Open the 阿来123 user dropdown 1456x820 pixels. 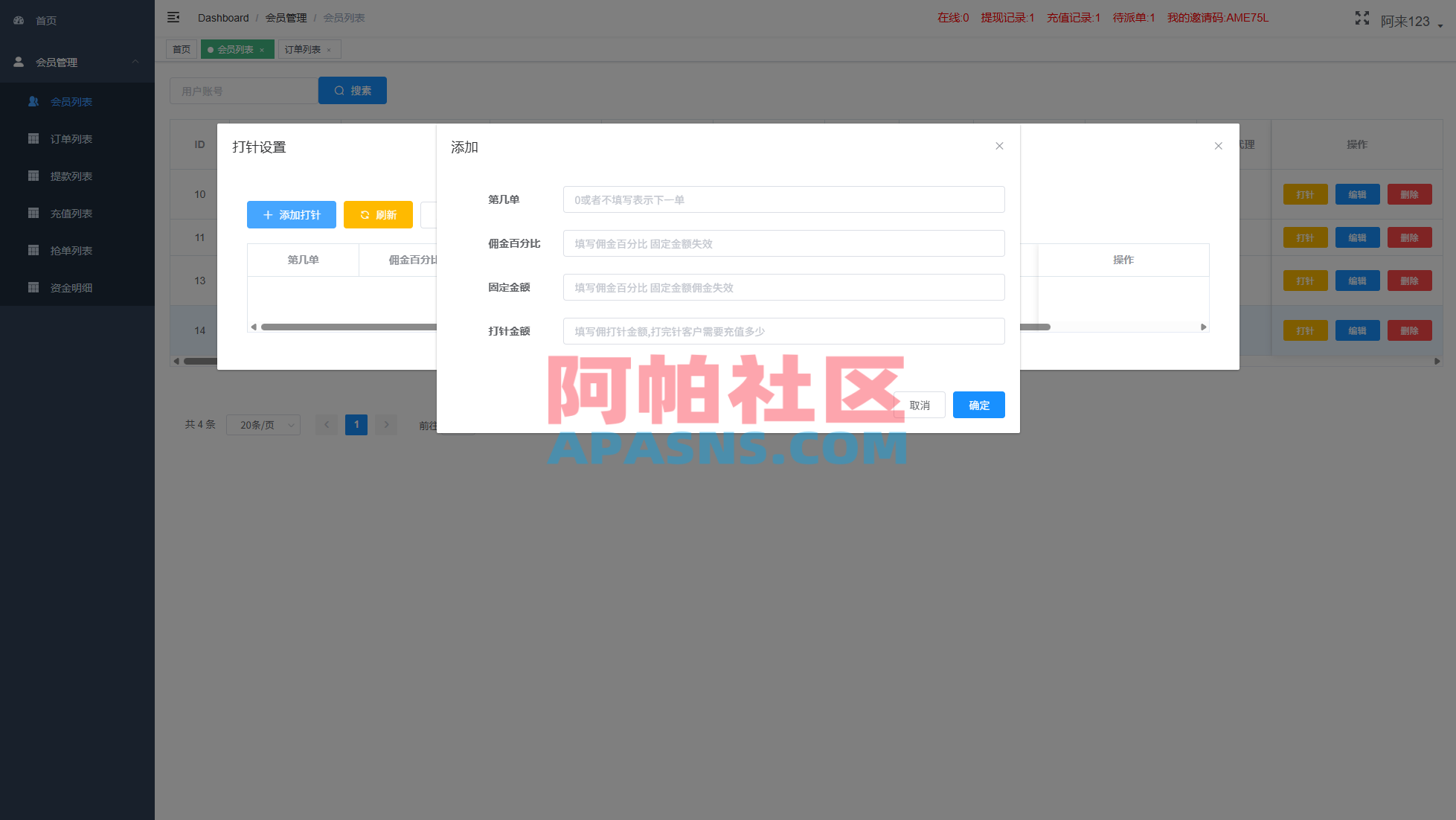(x=1411, y=22)
